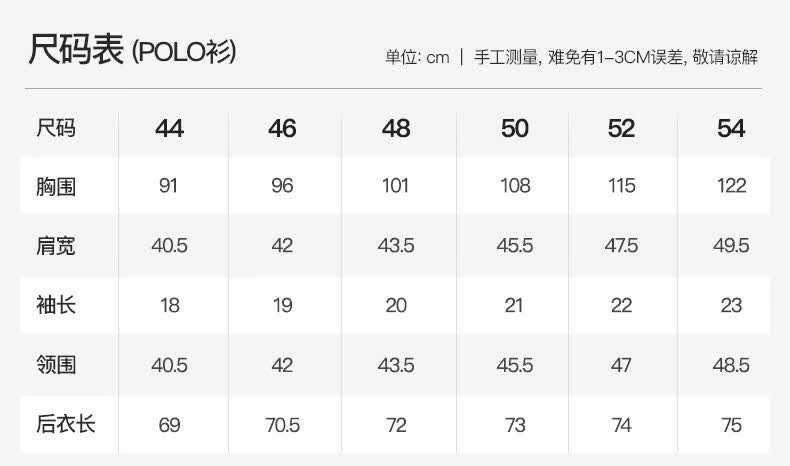
Task: Click shoulder width value 47.5
Action: coord(621,246)
